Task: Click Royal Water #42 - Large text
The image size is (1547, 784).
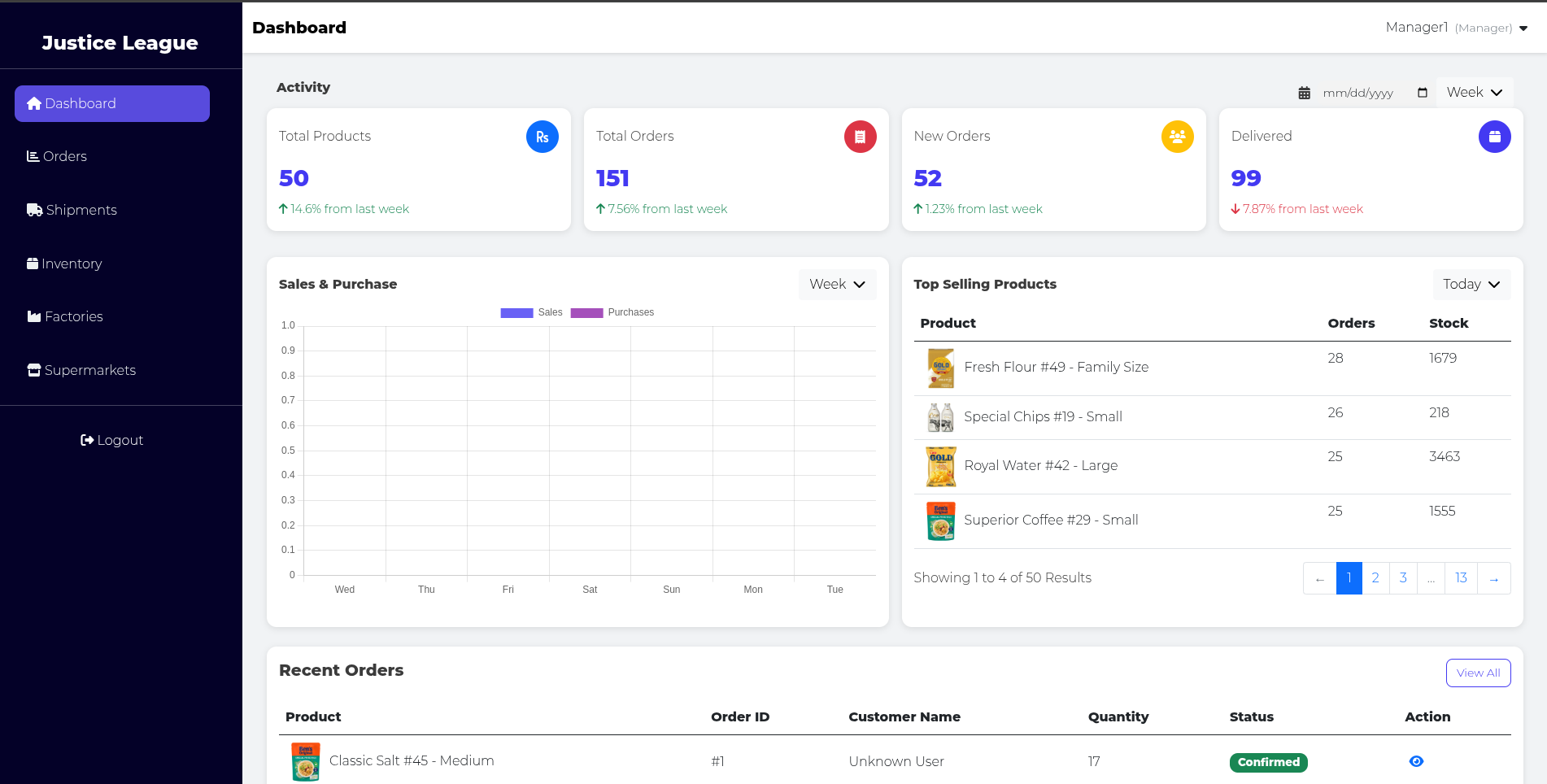Action: tap(1040, 465)
